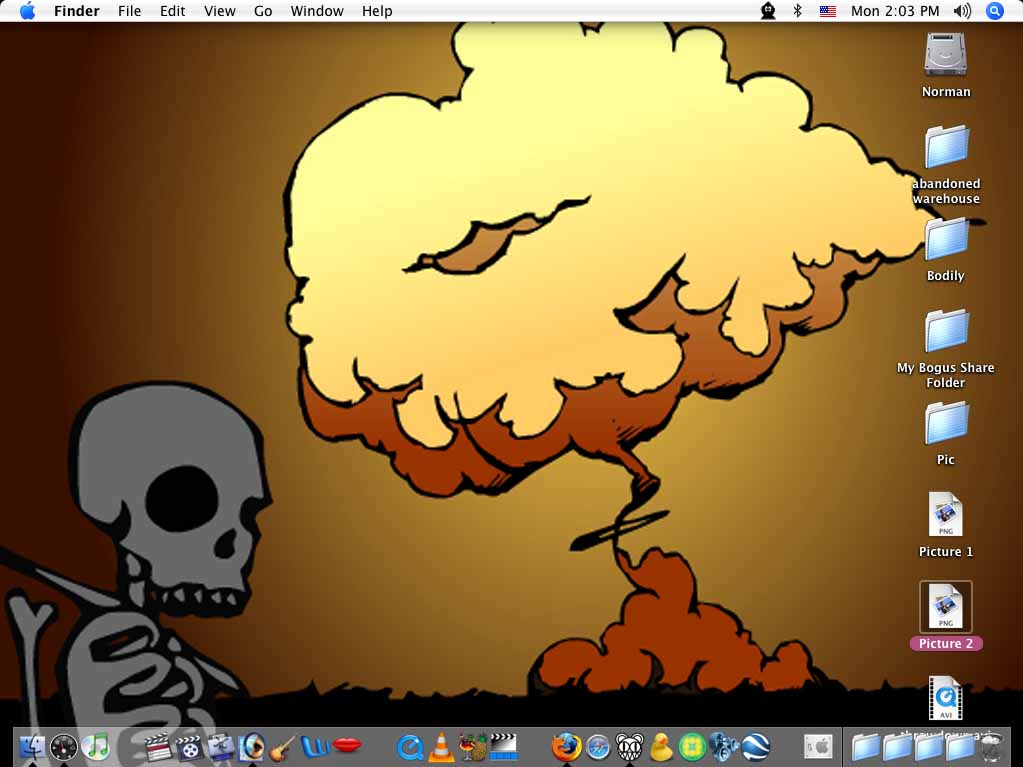Screen dimensions: 1023x767
Task: Launch Safari compass icon
Action: (x=598, y=747)
